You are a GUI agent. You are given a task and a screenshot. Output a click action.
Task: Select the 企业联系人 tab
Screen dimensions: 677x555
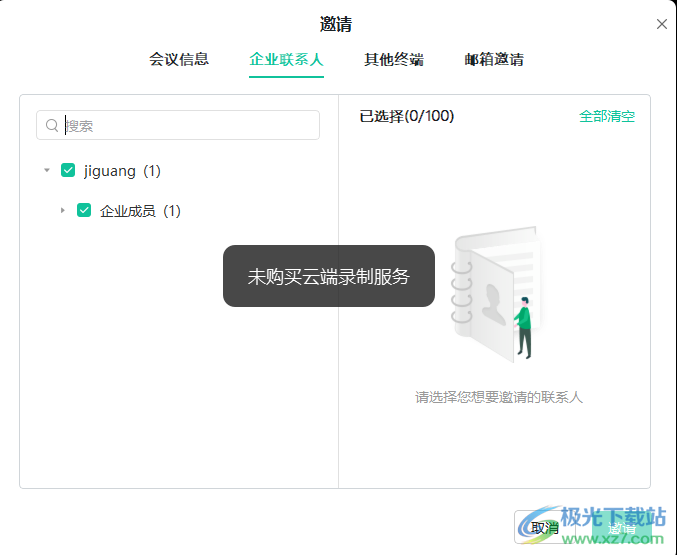pos(286,59)
